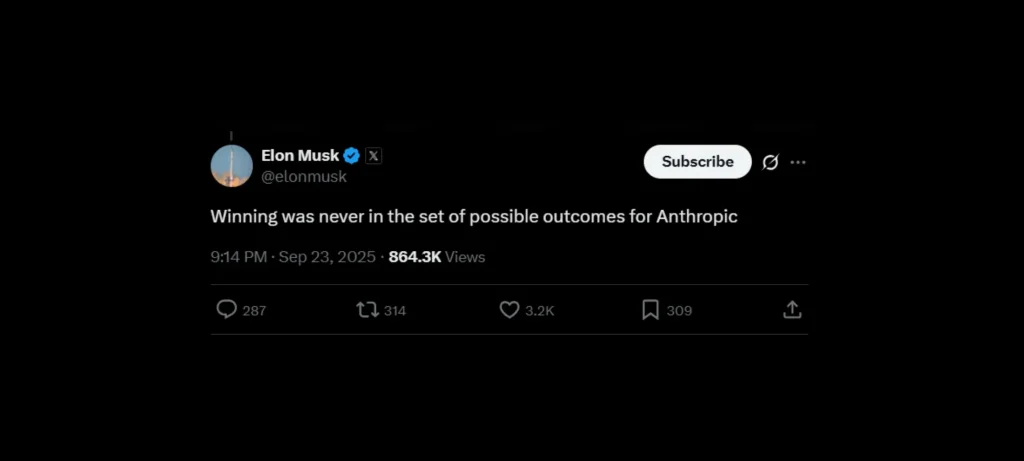The image size is (1024, 461).
Task: Click the blue verified checkmark badge
Action: 352,156
